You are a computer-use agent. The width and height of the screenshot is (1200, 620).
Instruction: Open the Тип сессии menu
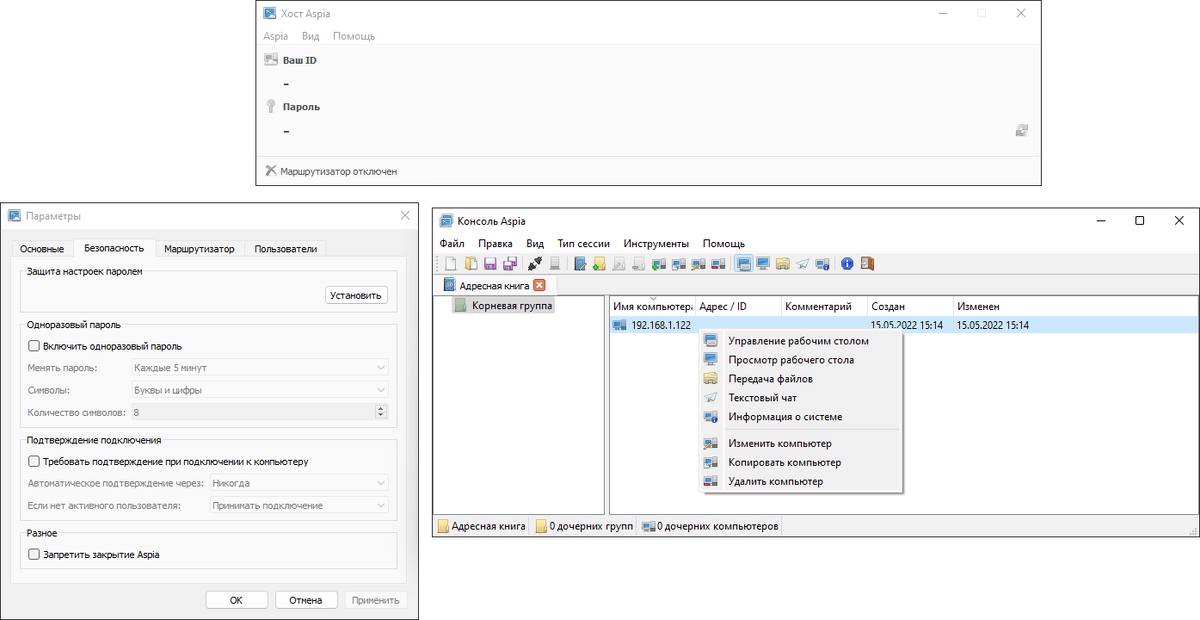pyautogui.click(x=584, y=243)
